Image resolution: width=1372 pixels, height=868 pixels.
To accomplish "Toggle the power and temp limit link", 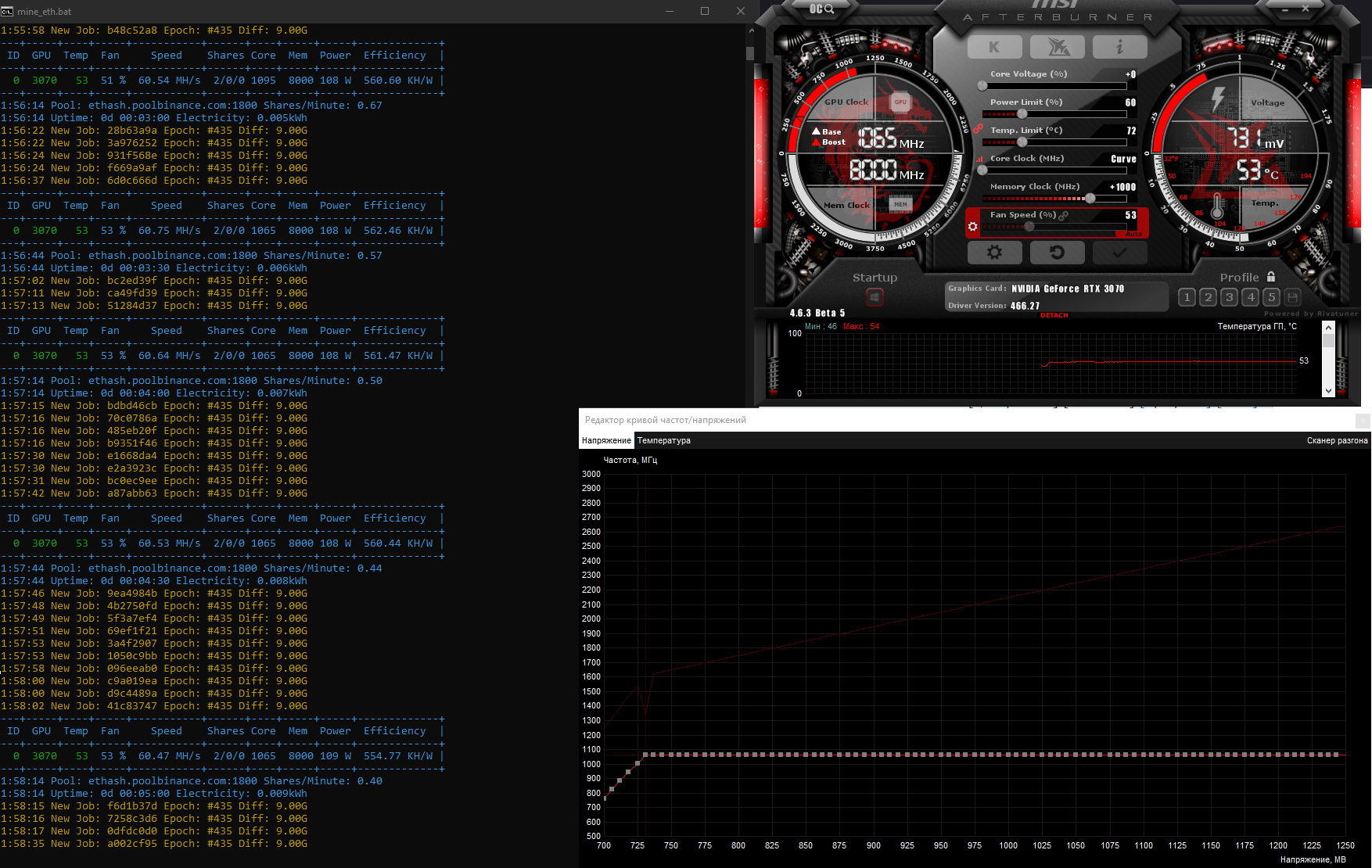I will 978,129.
